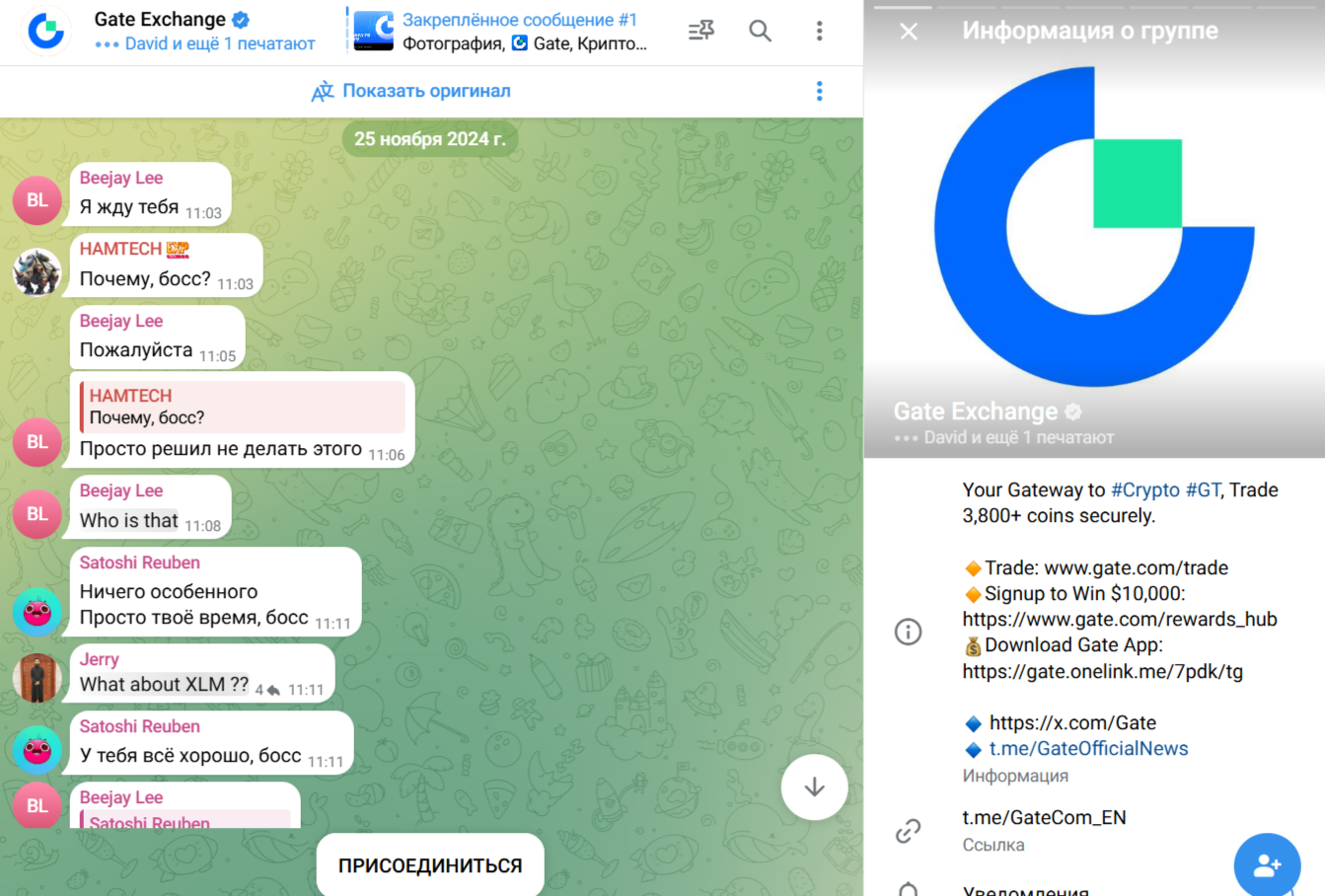Click the message 'Просто решил не делать этого'

(221, 449)
